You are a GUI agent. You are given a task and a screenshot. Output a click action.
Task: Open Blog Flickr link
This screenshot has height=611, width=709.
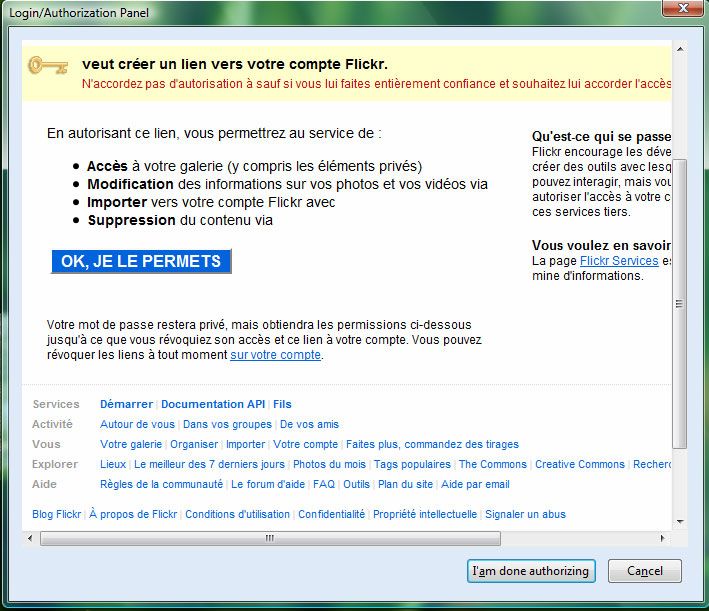pyautogui.click(x=57, y=514)
